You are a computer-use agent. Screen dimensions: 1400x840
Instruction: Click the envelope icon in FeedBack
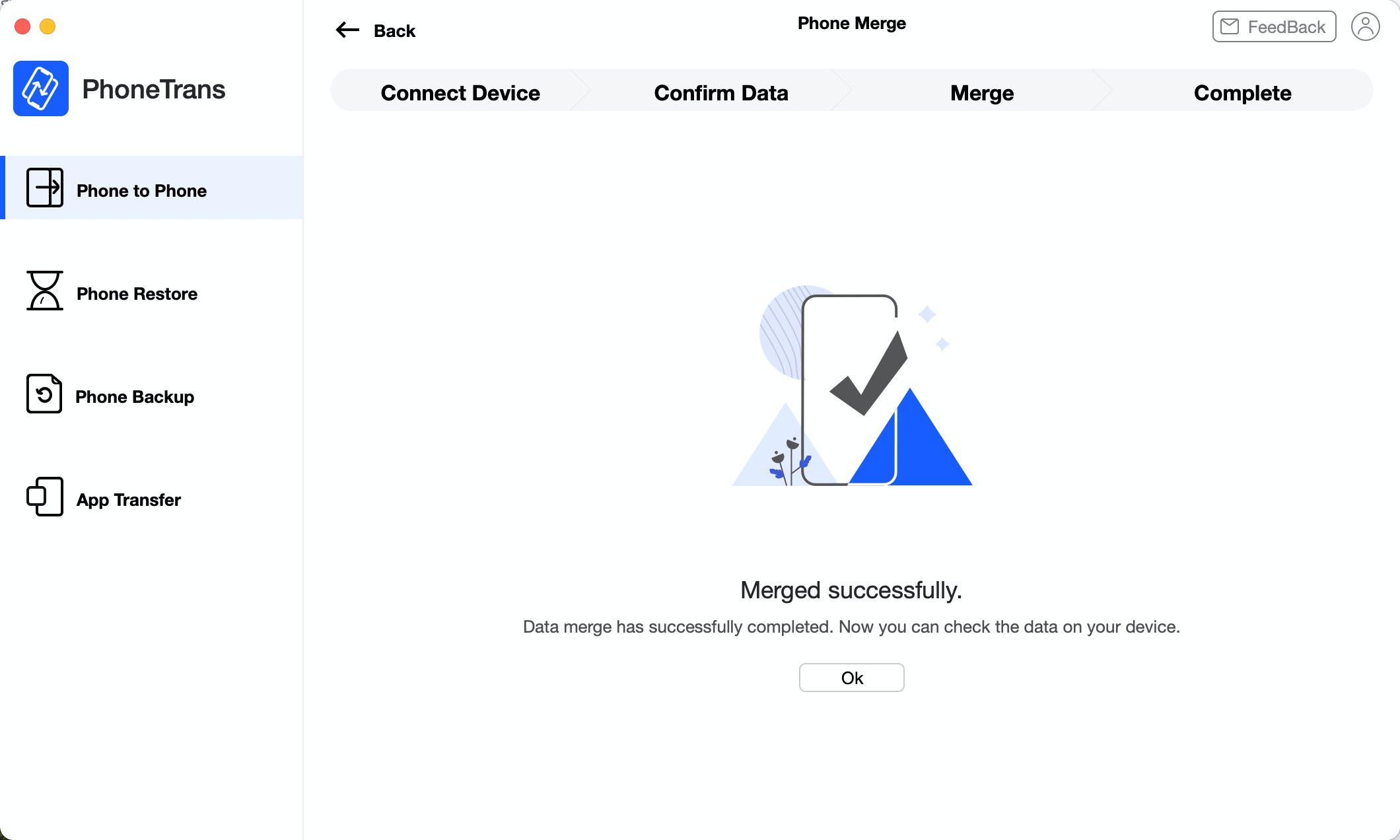[x=1230, y=27]
